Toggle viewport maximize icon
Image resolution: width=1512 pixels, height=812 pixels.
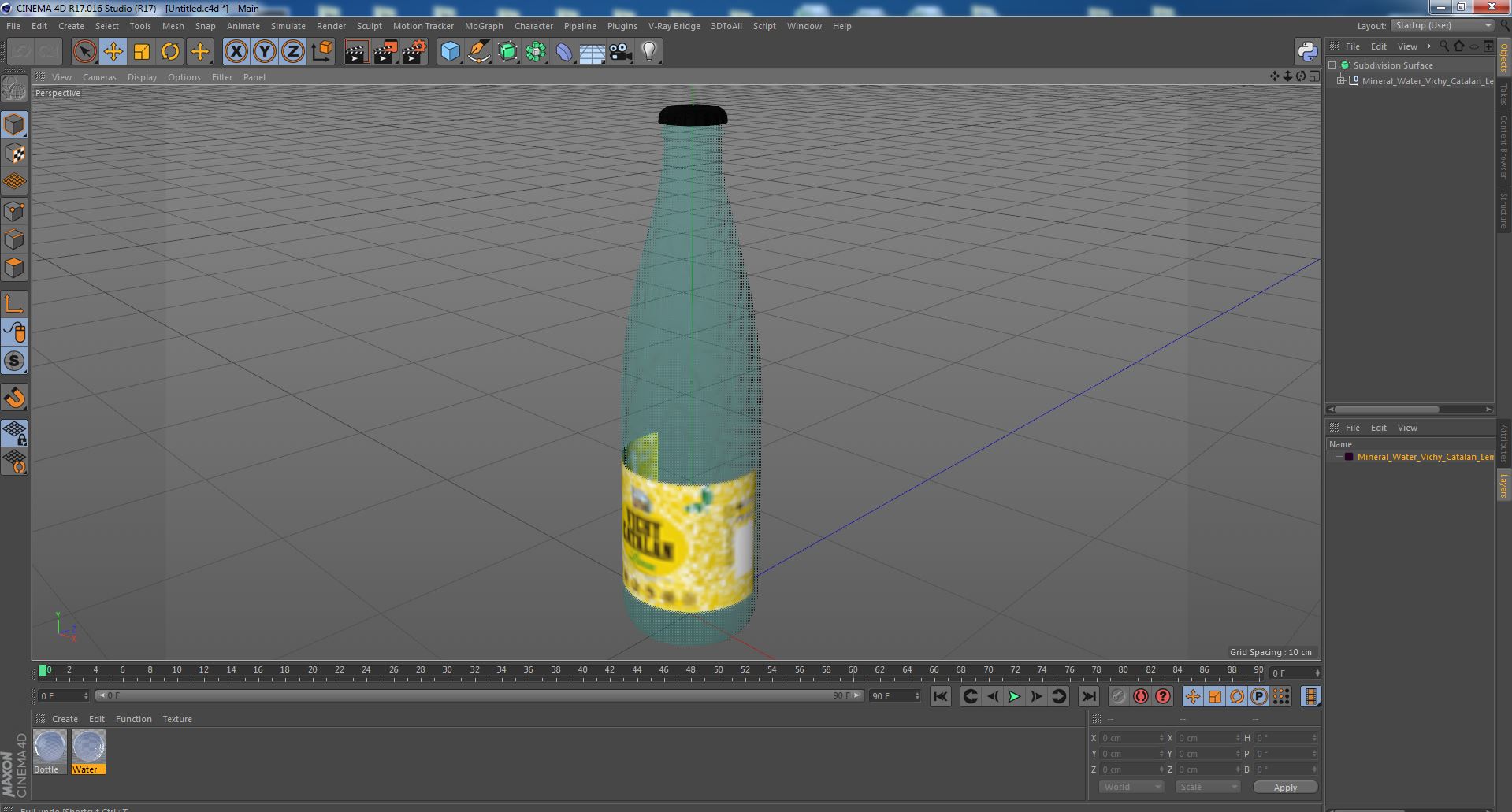pyautogui.click(x=1314, y=76)
